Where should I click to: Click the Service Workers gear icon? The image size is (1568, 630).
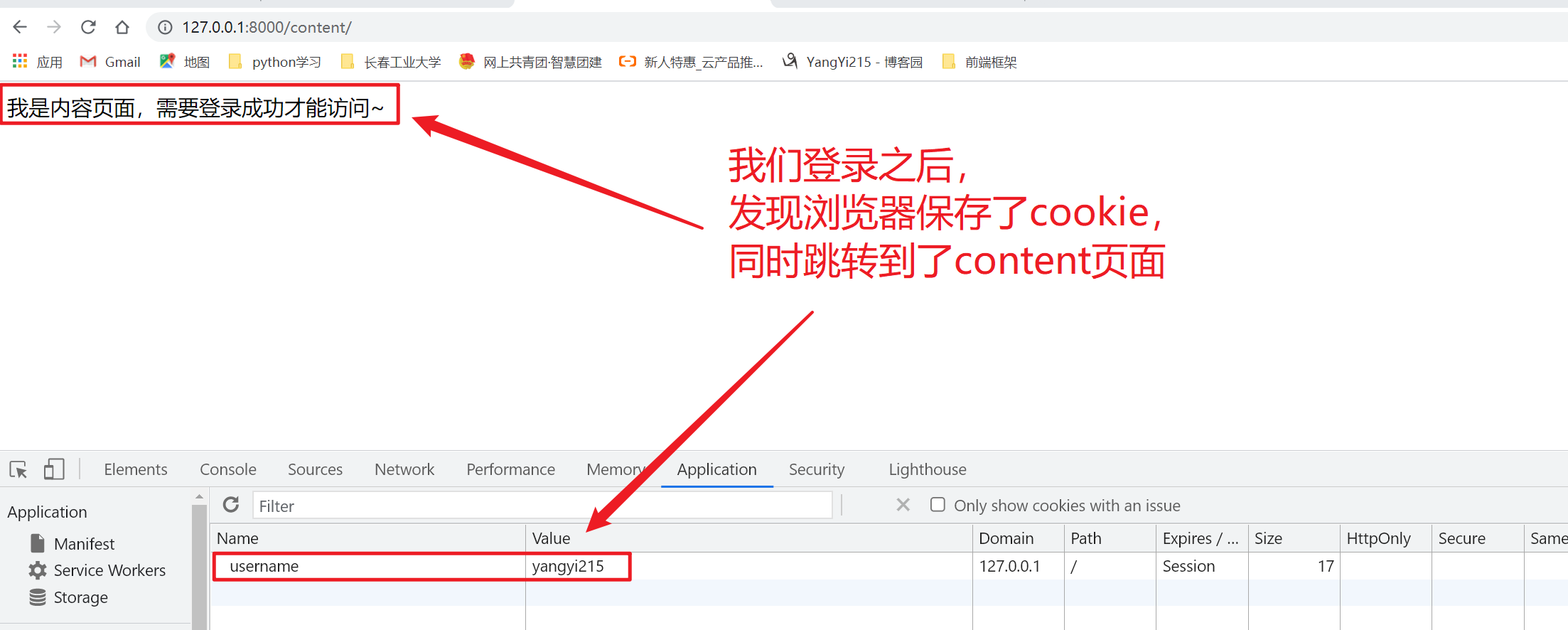(38, 570)
